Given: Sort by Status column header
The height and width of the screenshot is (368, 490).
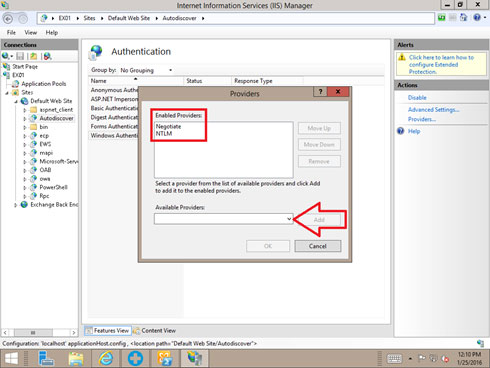Looking at the screenshot, I should [x=207, y=81].
